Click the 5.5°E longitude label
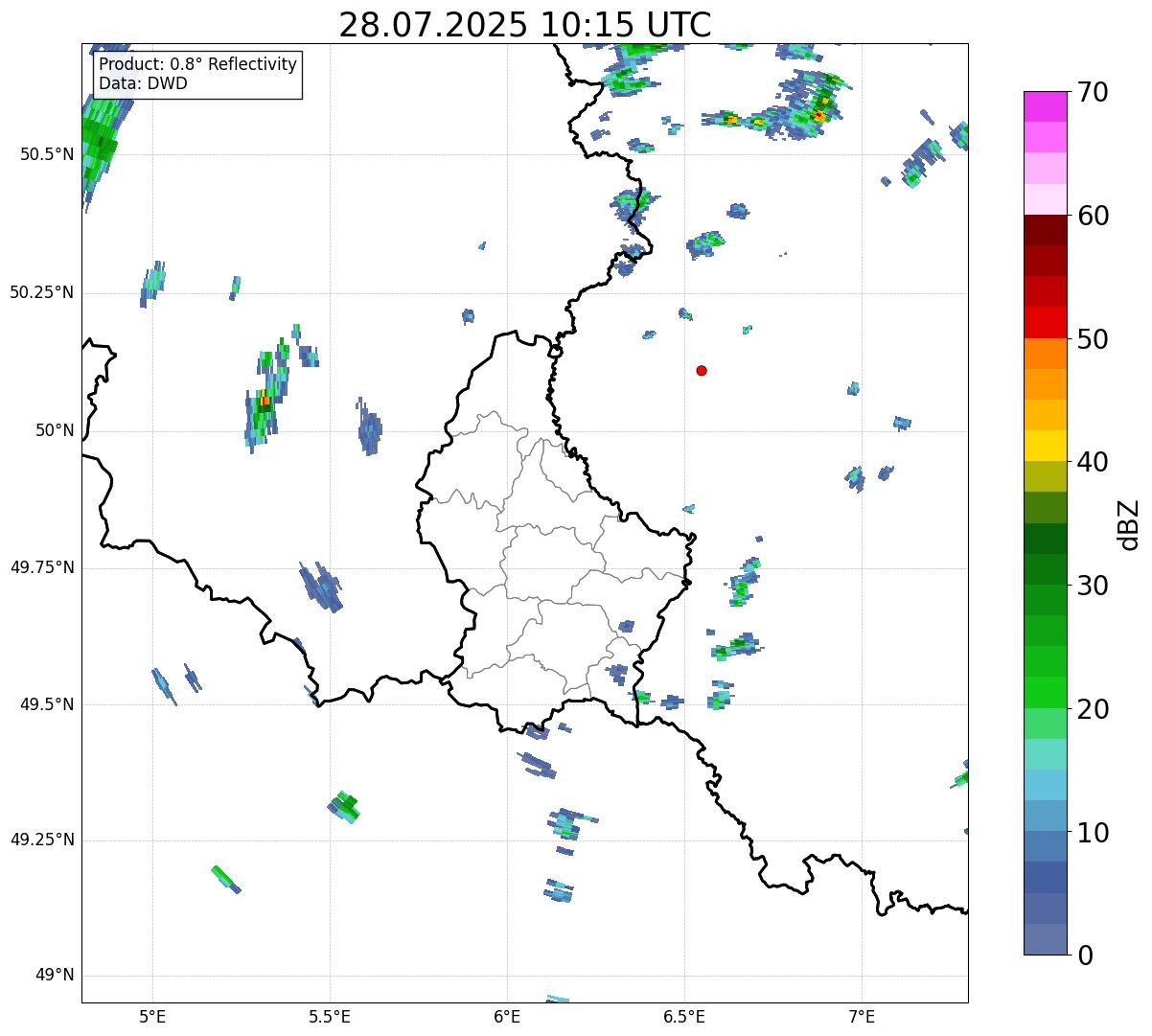Screen dimensions: 1152x1036 click(x=330, y=1017)
